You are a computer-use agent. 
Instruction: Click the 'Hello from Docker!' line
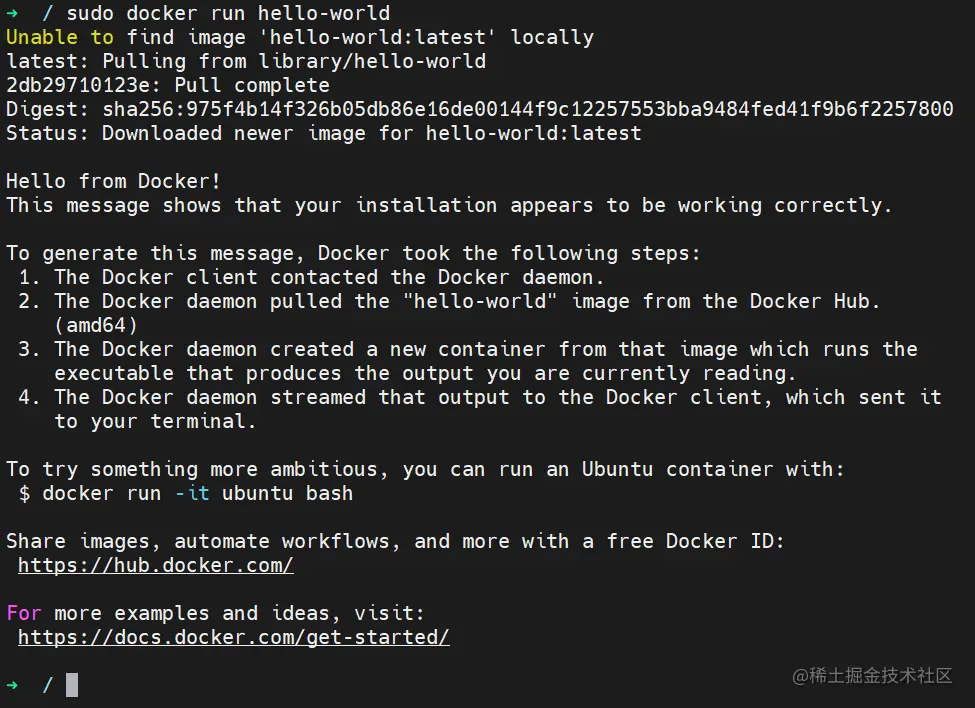tap(113, 181)
